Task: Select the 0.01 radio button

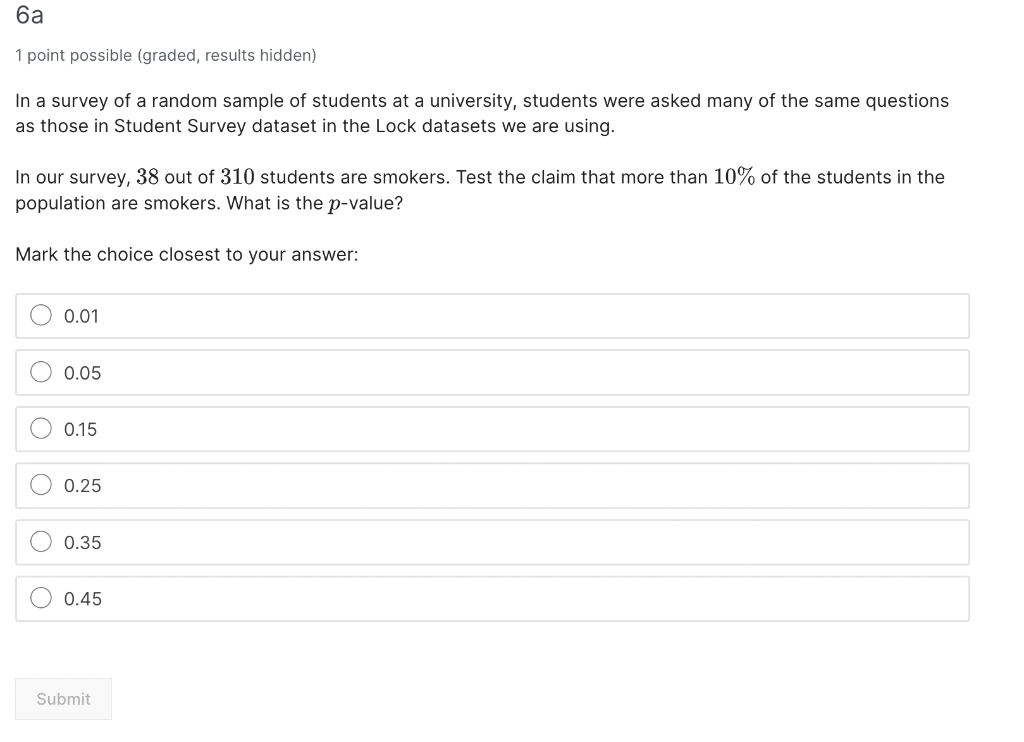Action: coord(41,315)
